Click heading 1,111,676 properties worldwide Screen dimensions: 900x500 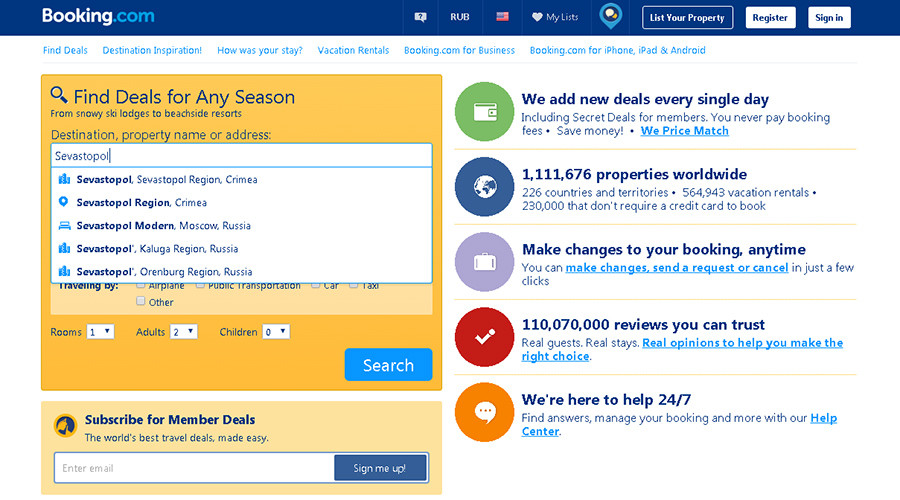click(x=634, y=175)
